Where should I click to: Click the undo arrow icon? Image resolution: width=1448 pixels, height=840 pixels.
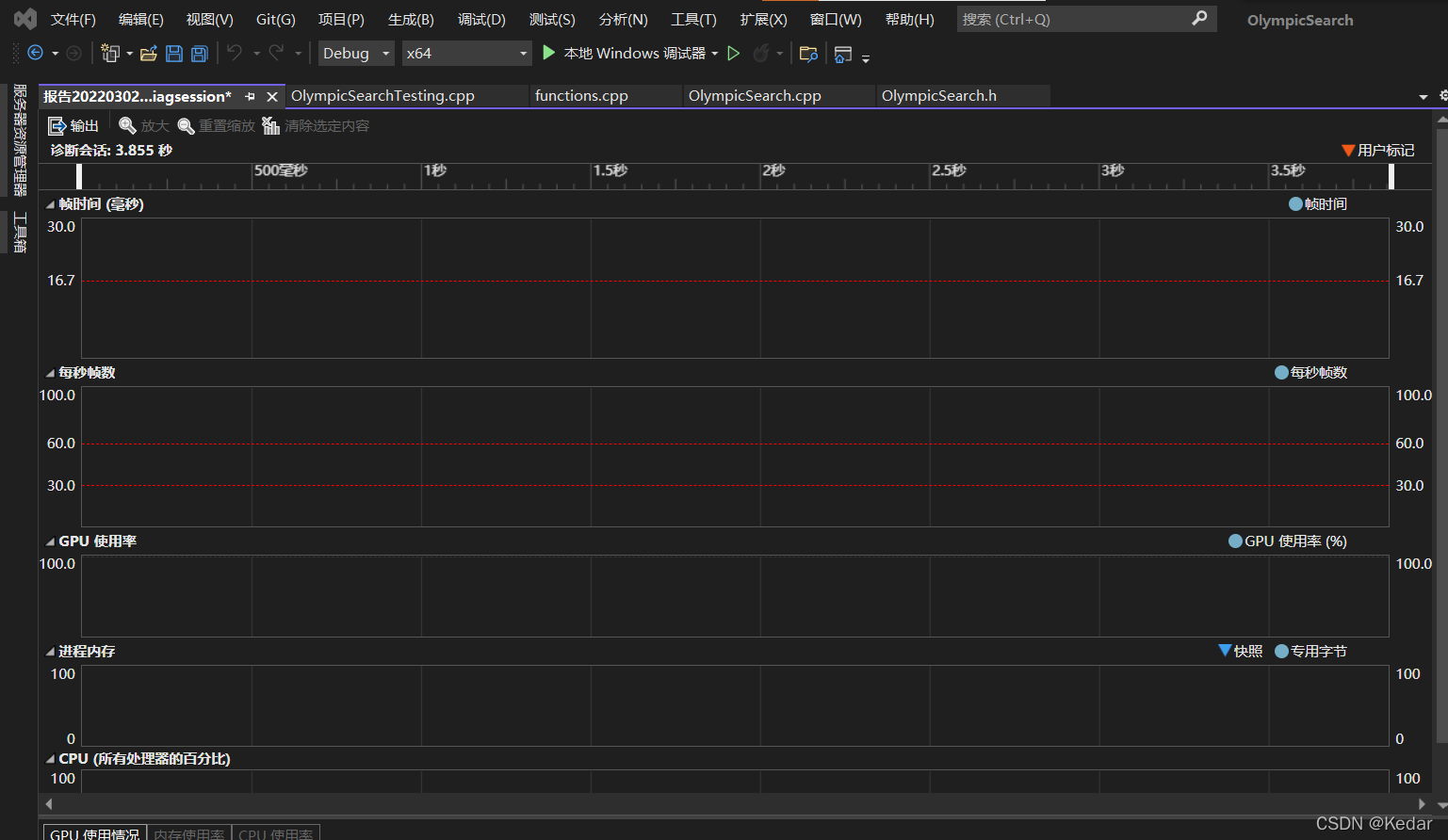pyautogui.click(x=235, y=54)
